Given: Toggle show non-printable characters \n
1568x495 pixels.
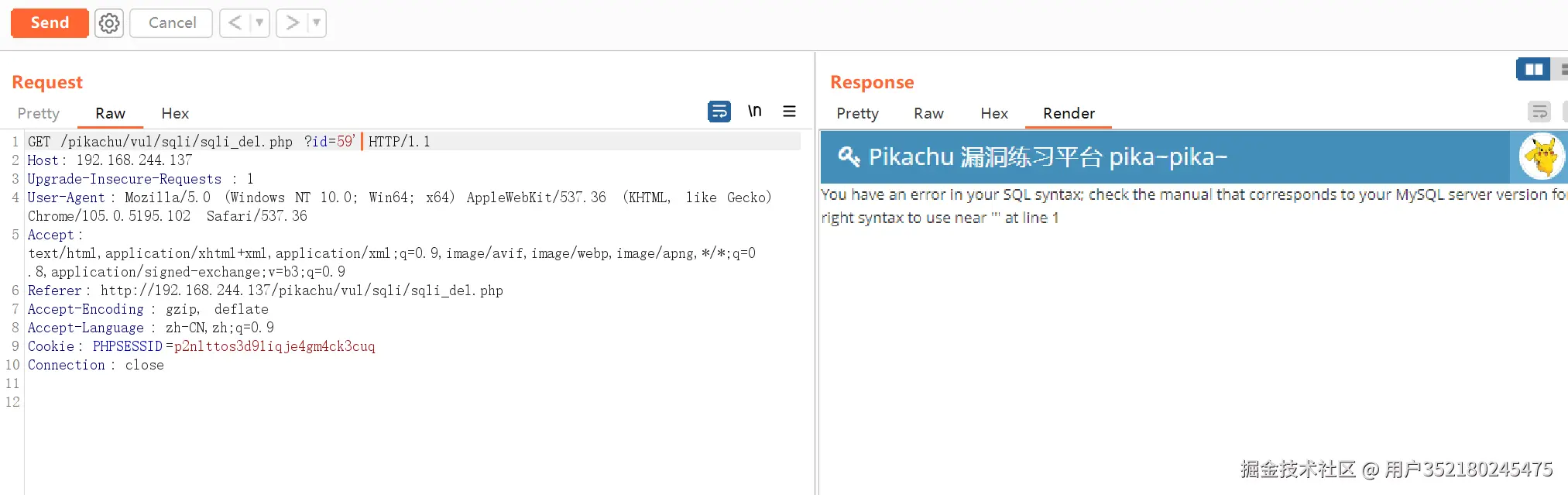Looking at the screenshot, I should [754, 112].
